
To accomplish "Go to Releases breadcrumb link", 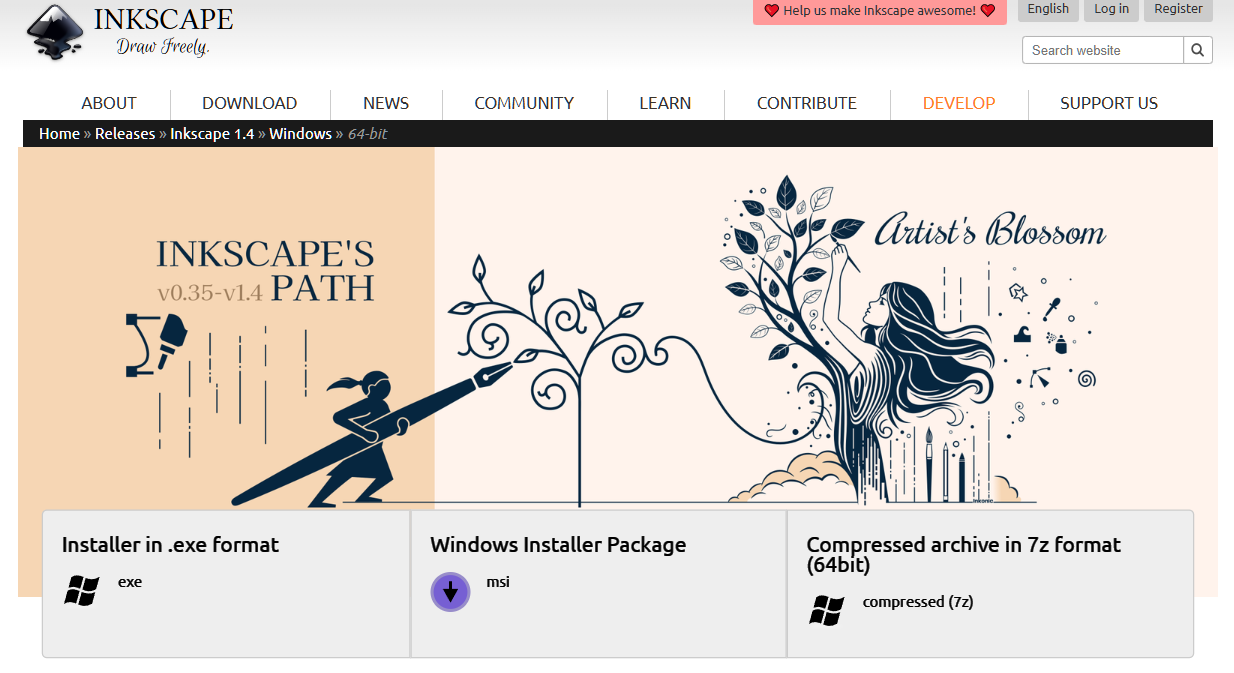I will point(125,134).
